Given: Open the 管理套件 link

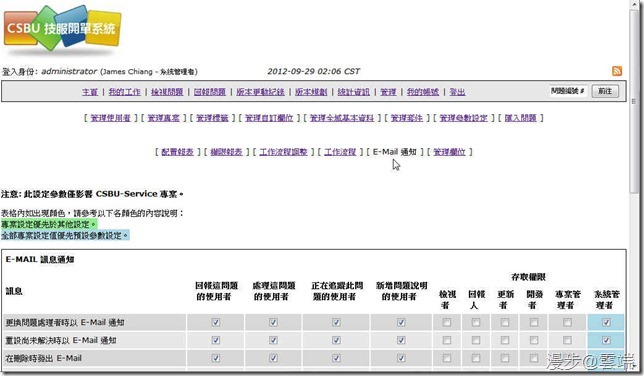Looking at the screenshot, I should click(x=407, y=118).
